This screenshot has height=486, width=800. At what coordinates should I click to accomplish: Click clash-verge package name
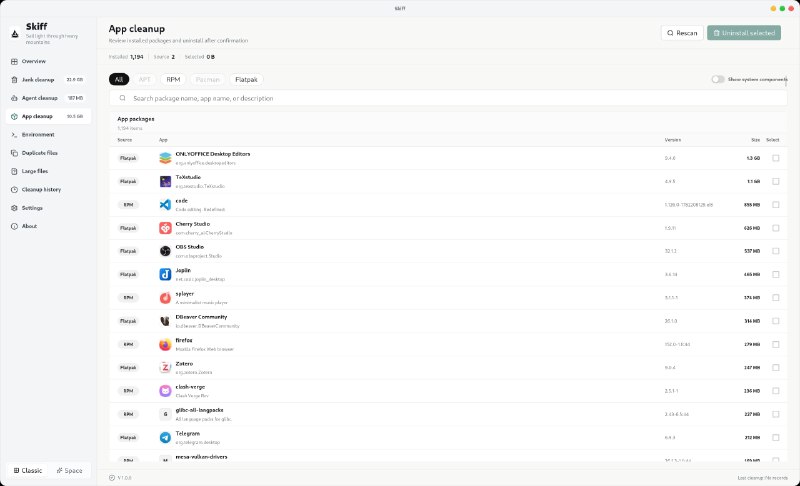(x=190, y=387)
